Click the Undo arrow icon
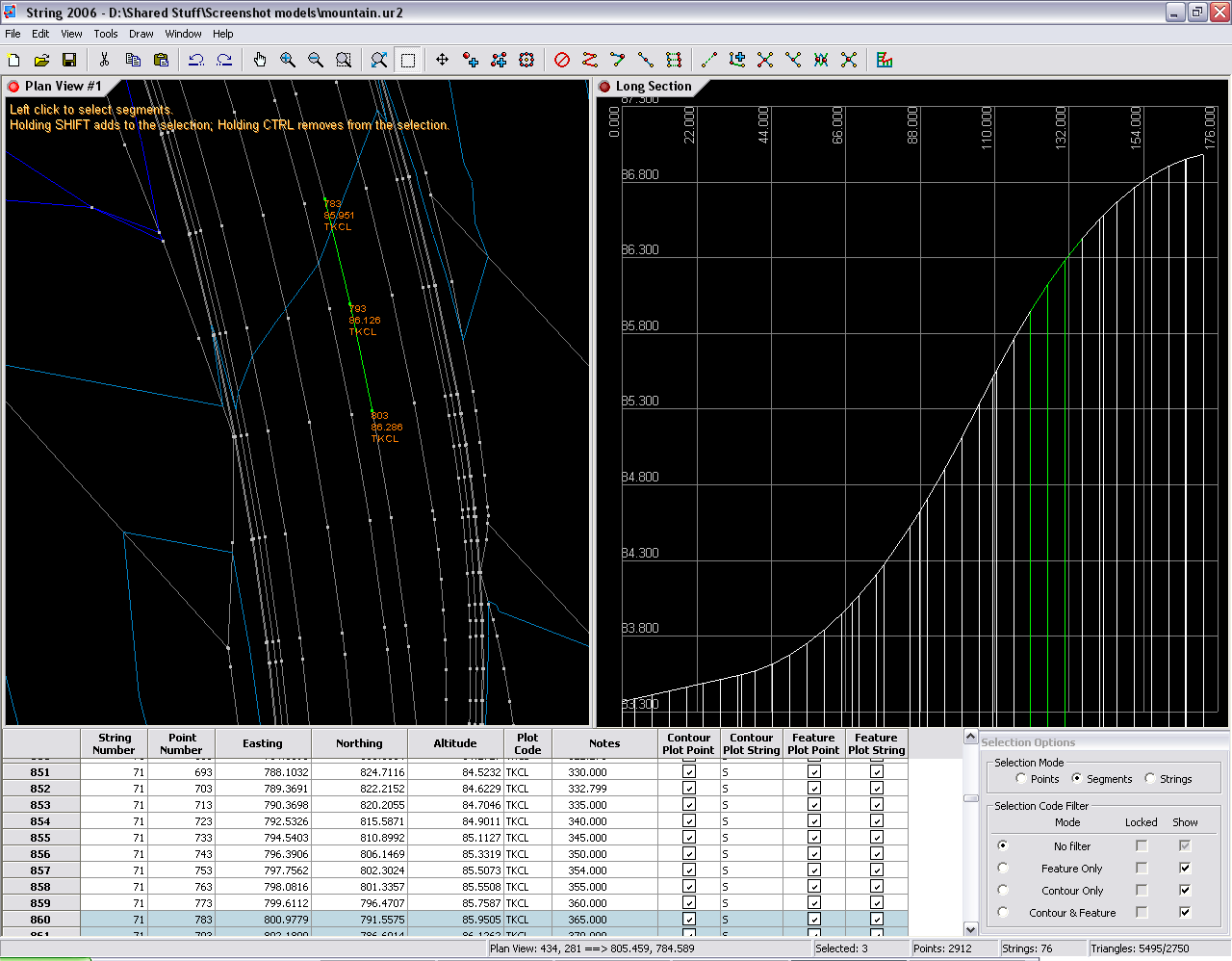 point(196,60)
